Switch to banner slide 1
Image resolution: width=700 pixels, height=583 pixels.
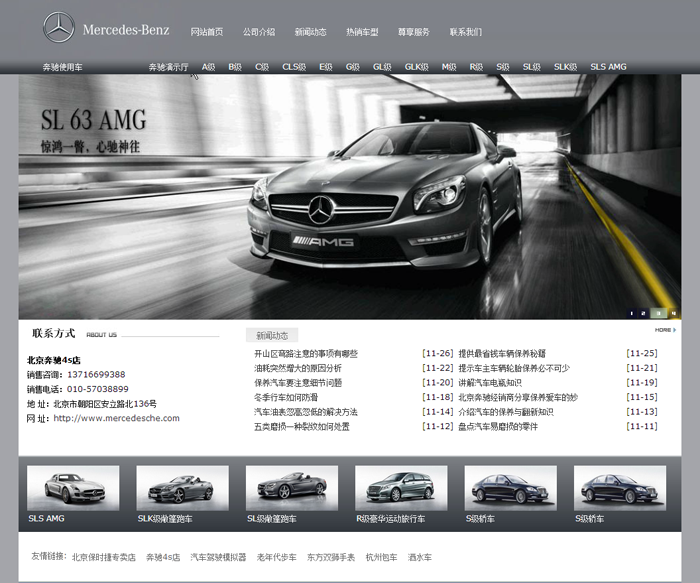632,313
